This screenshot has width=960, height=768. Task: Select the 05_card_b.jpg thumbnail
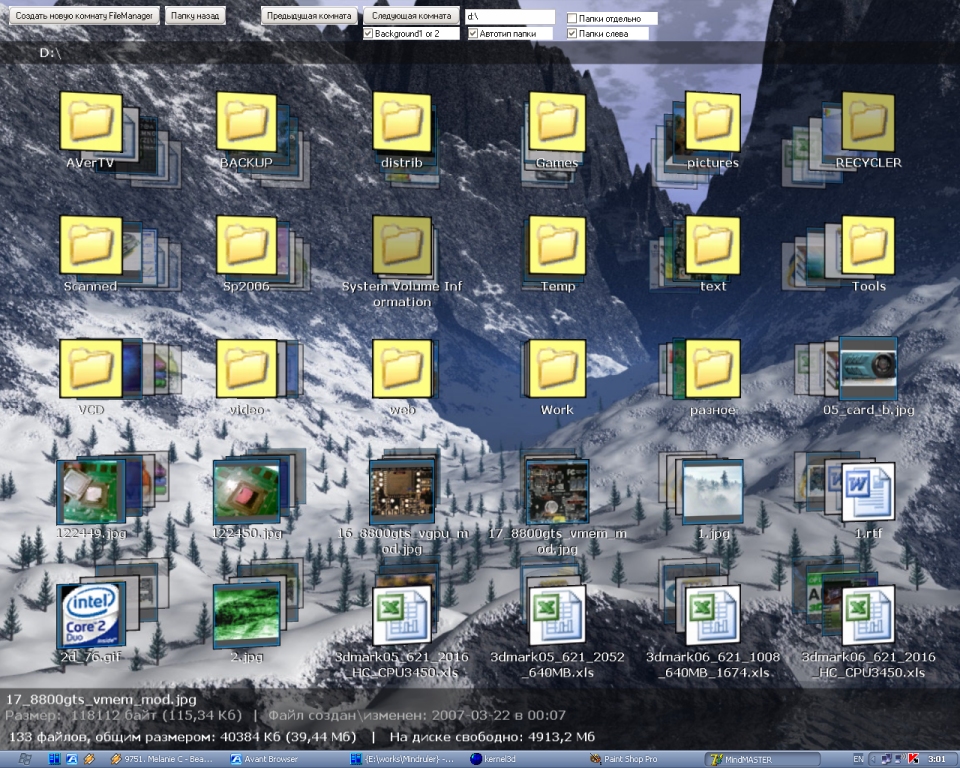868,369
